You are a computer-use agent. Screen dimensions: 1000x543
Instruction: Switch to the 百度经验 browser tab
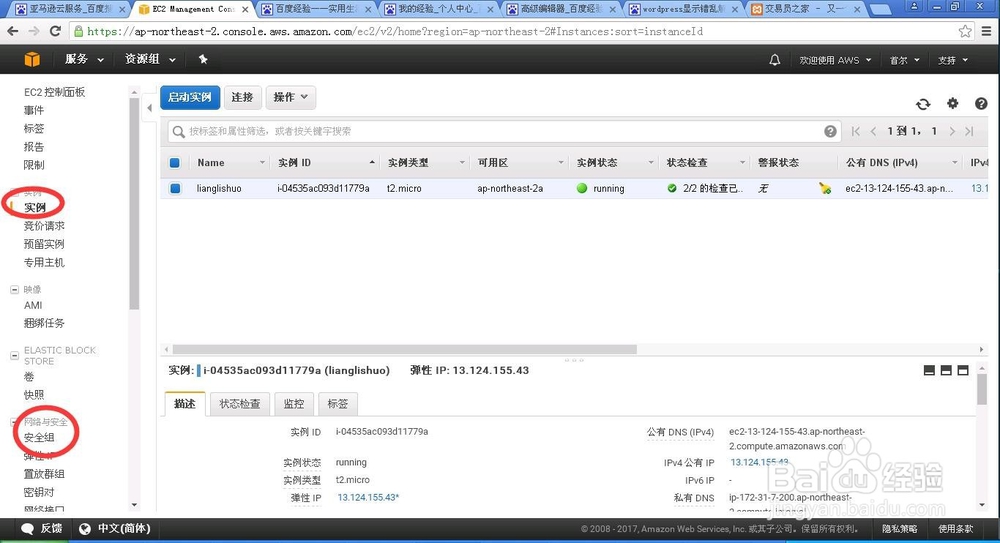pos(314,9)
